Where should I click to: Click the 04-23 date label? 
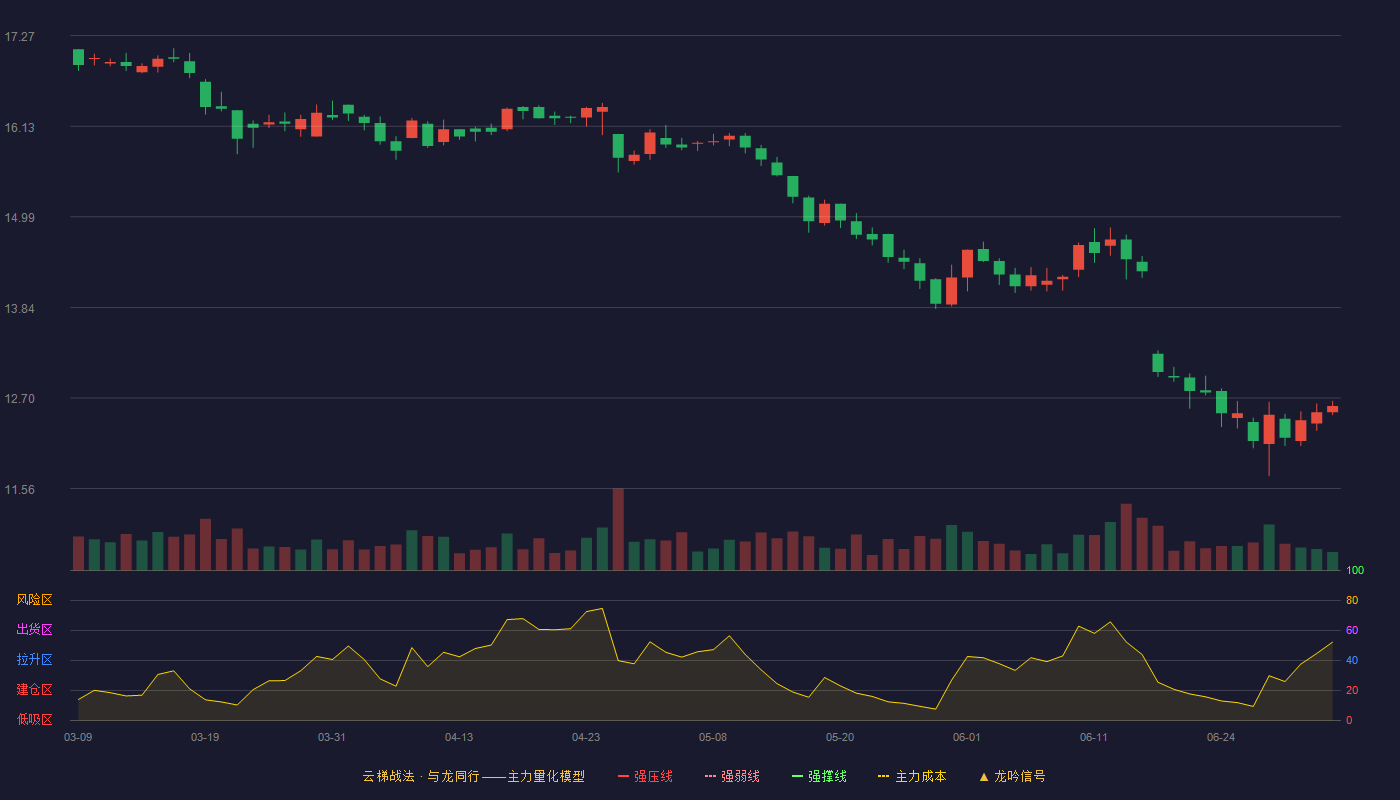coord(586,737)
